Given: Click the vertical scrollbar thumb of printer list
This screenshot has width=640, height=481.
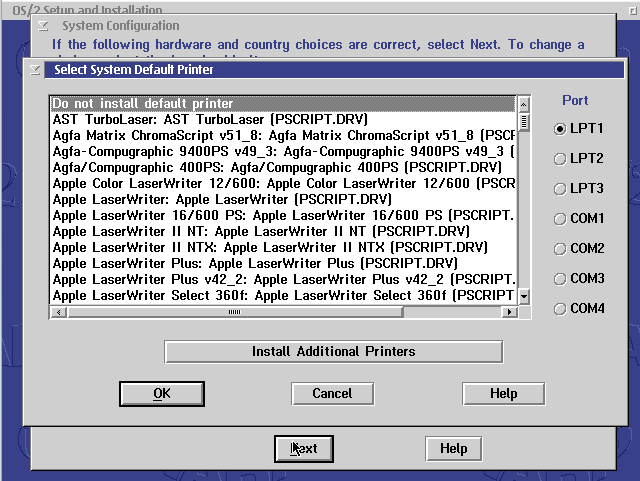Looking at the screenshot, I should 524,122.
